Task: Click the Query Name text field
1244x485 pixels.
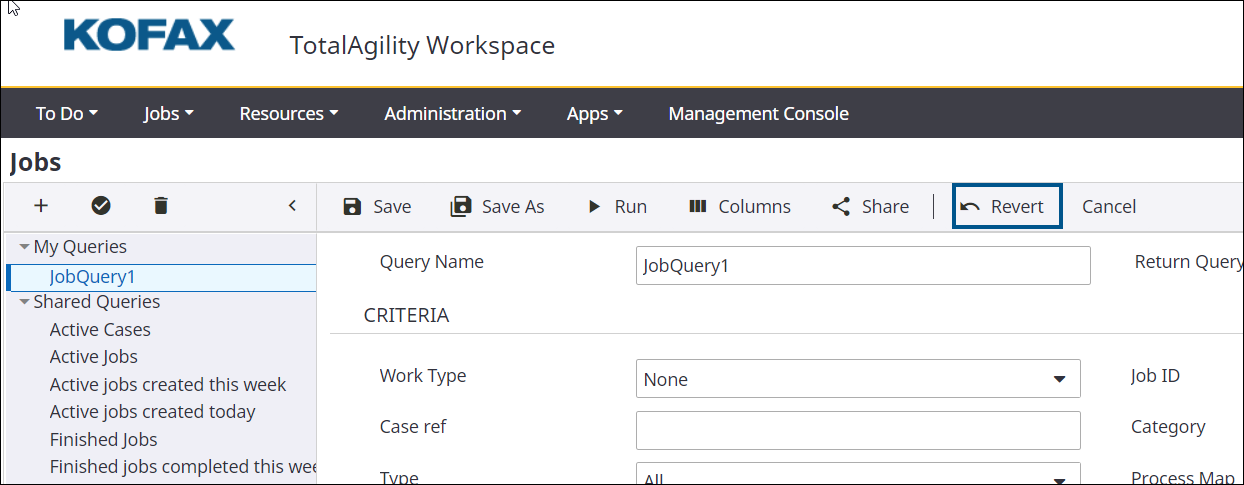Action: 862,266
